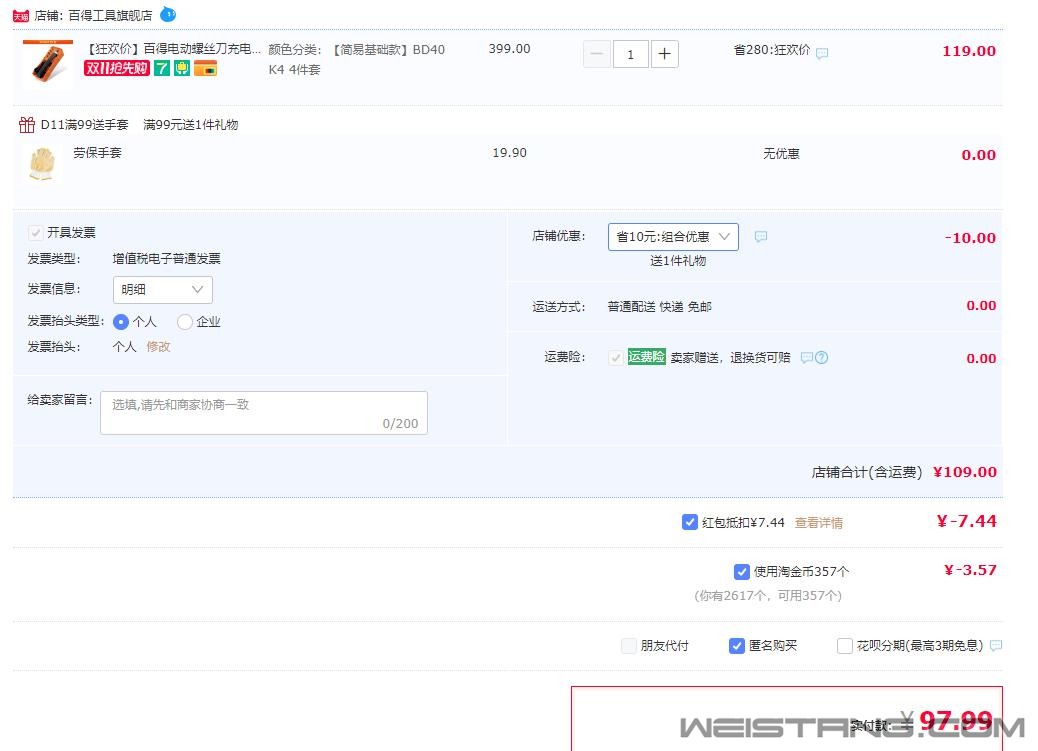Click the -10.00 store discount amount

[970, 238]
